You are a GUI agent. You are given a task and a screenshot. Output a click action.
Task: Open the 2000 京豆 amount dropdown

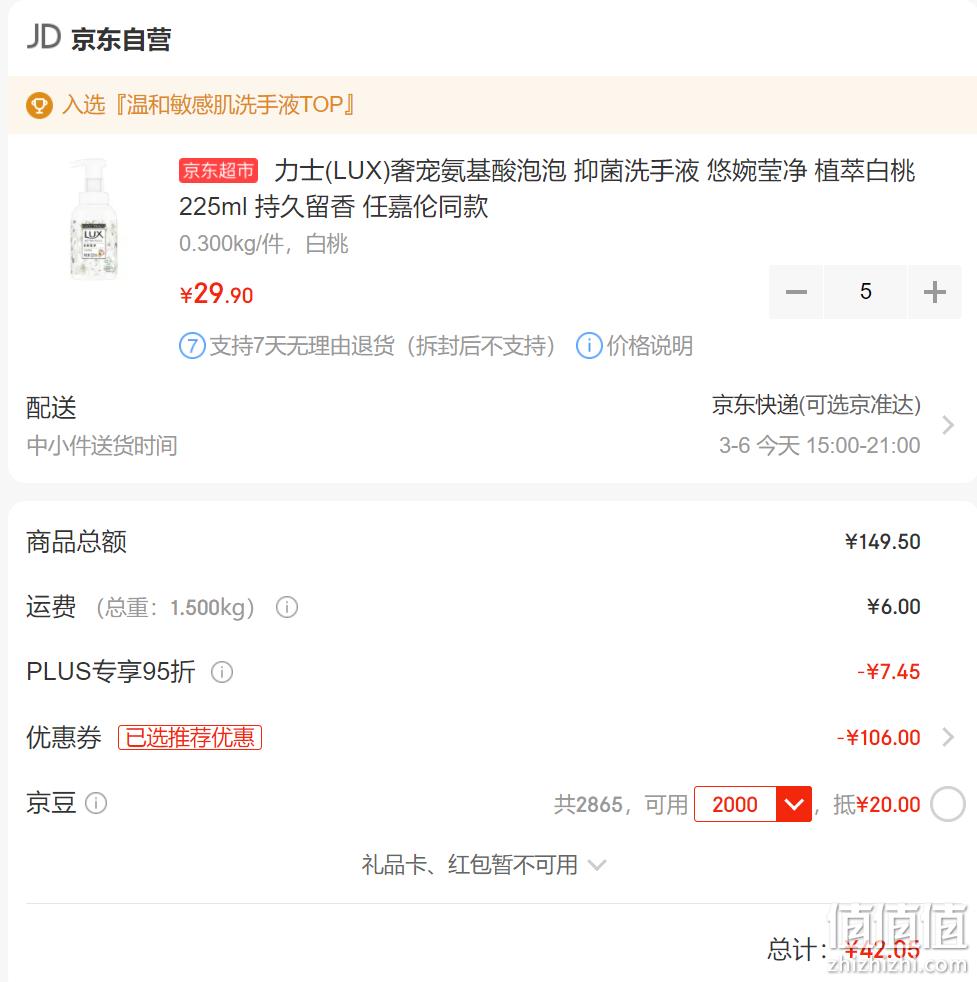point(793,804)
